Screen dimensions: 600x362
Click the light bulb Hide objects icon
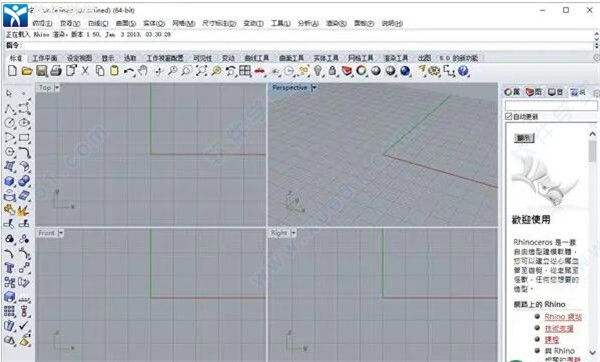[318, 71]
